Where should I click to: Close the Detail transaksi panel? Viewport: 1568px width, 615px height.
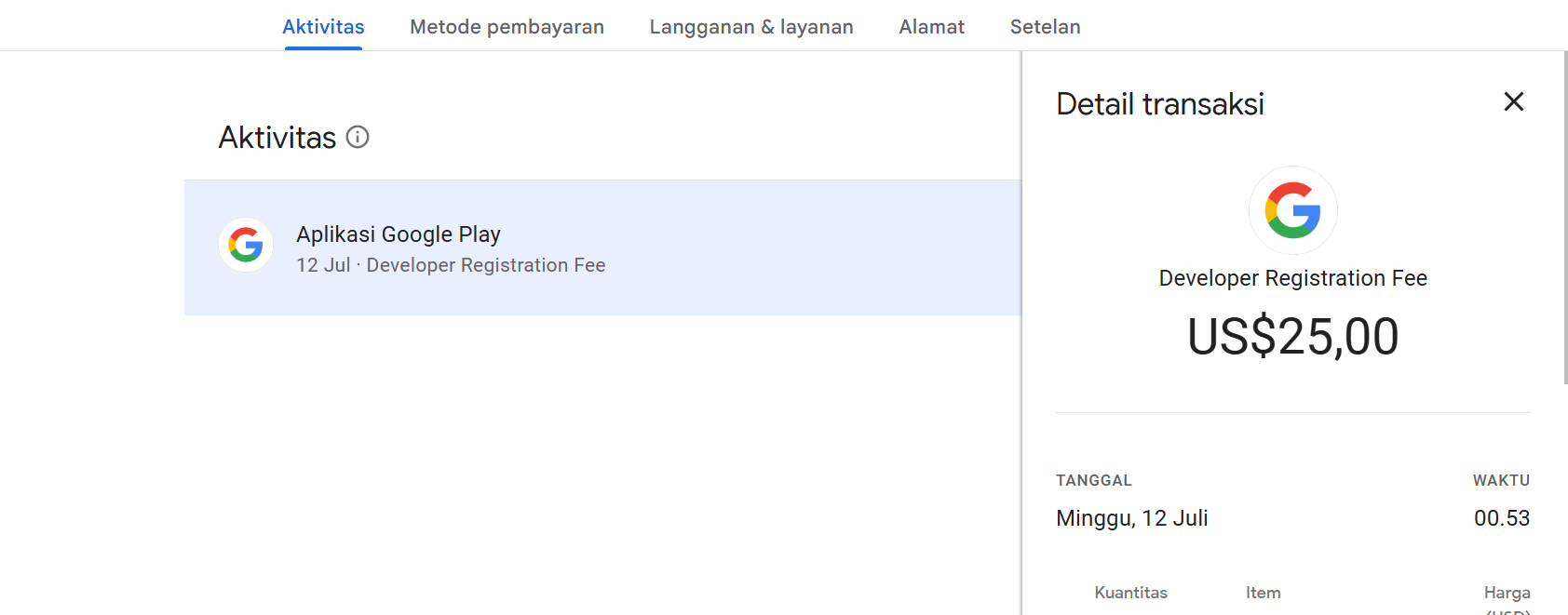point(1514,101)
